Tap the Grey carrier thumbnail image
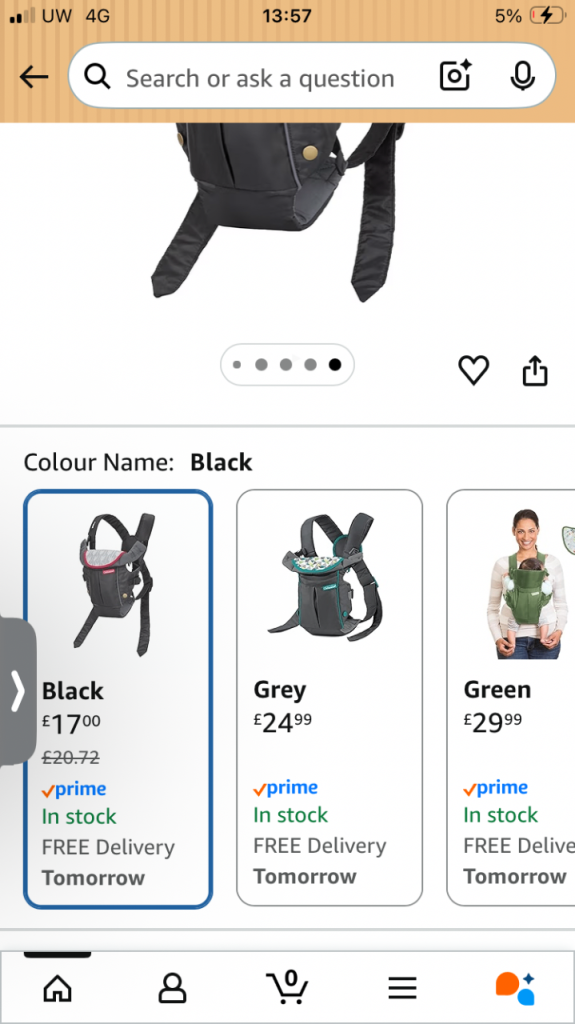The width and height of the screenshot is (575, 1024). click(x=325, y=577)
